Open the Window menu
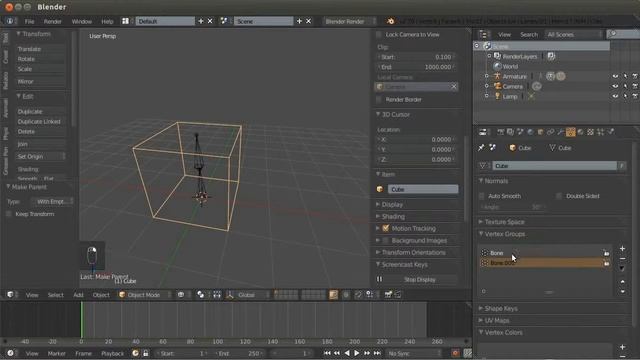640x360 pixels. (82, 21)
